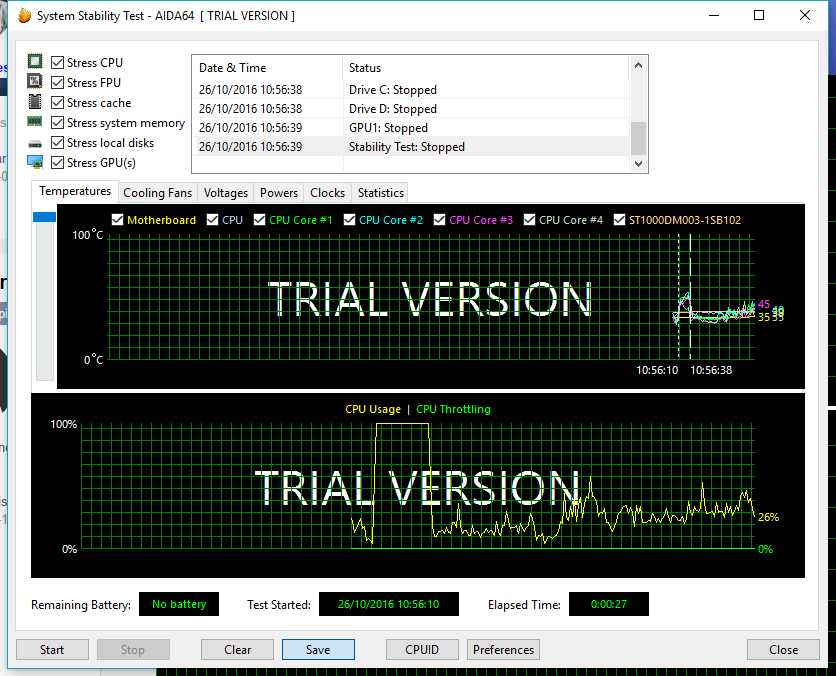Open the Clocks tab

[327, 192]
